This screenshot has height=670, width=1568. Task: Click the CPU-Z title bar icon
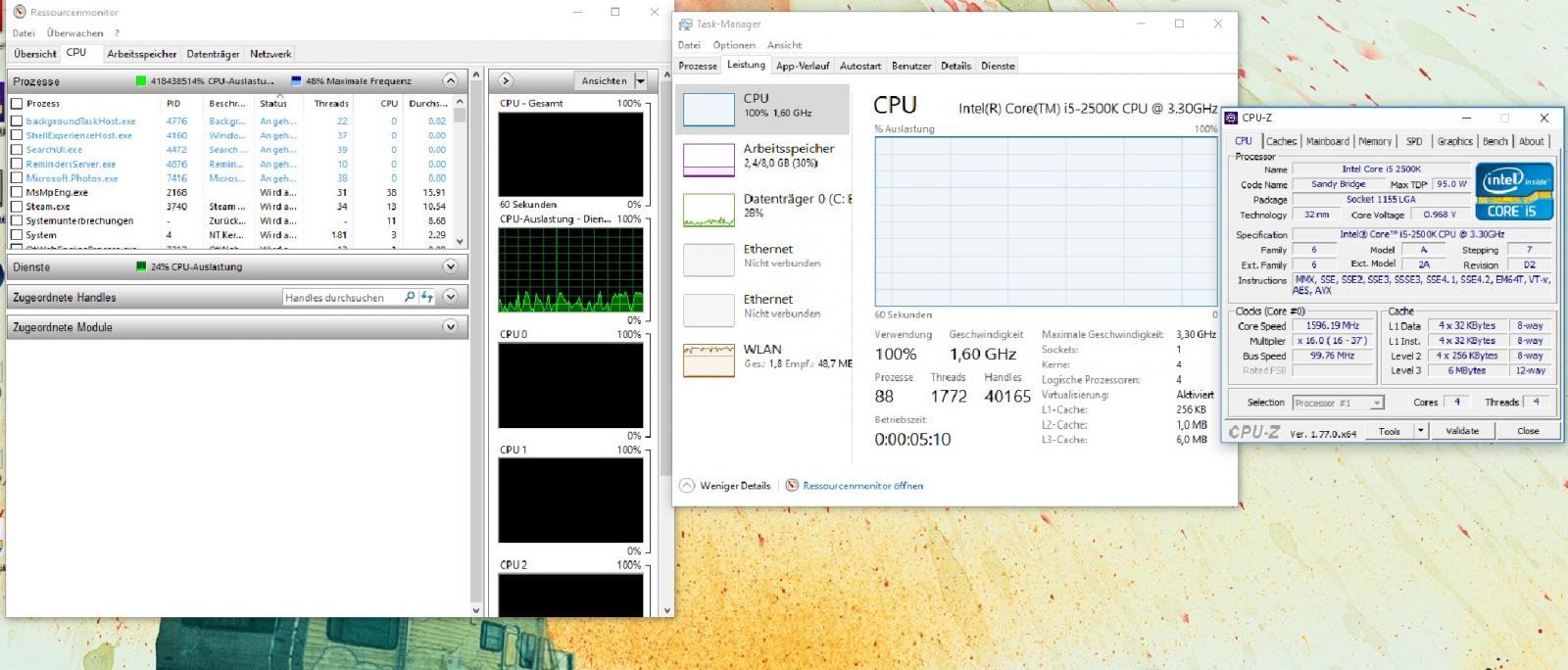click(x=1232, y=118)
